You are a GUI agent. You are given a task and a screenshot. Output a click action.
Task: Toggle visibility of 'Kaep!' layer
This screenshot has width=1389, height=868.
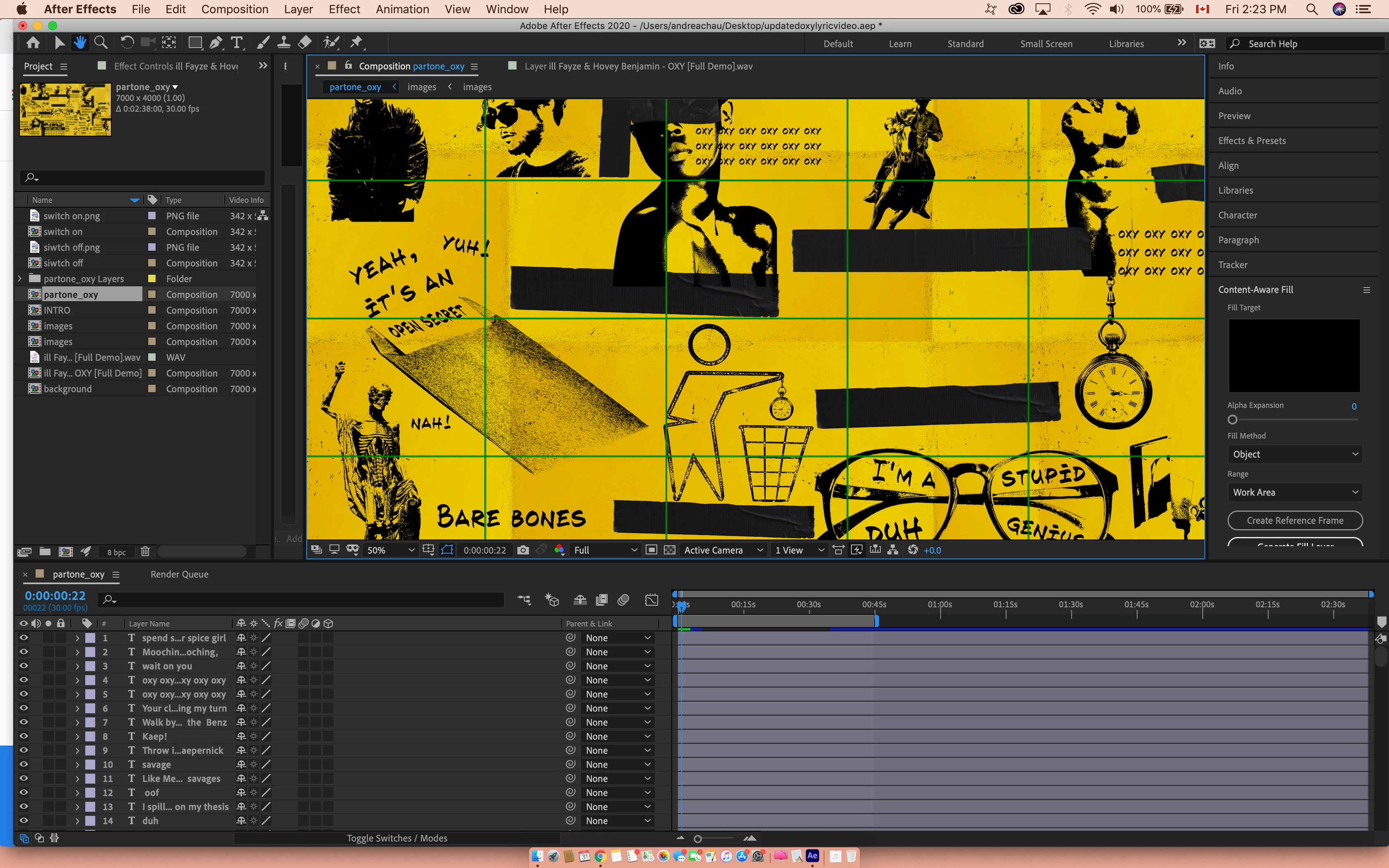(24, 736)
